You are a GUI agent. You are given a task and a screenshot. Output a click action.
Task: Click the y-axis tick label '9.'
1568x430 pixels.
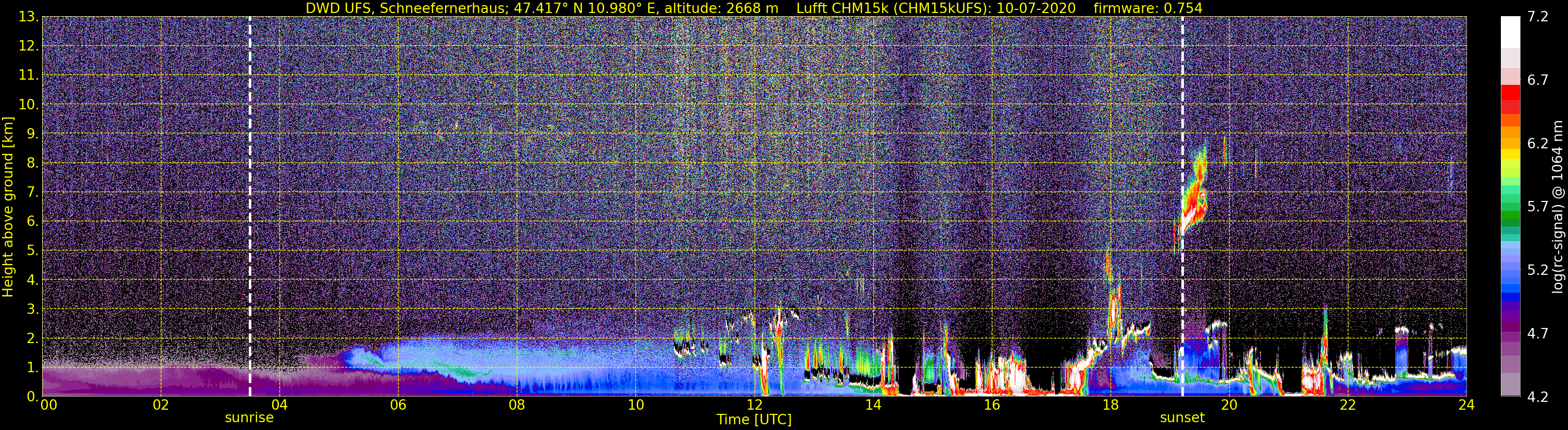point(32,134)
